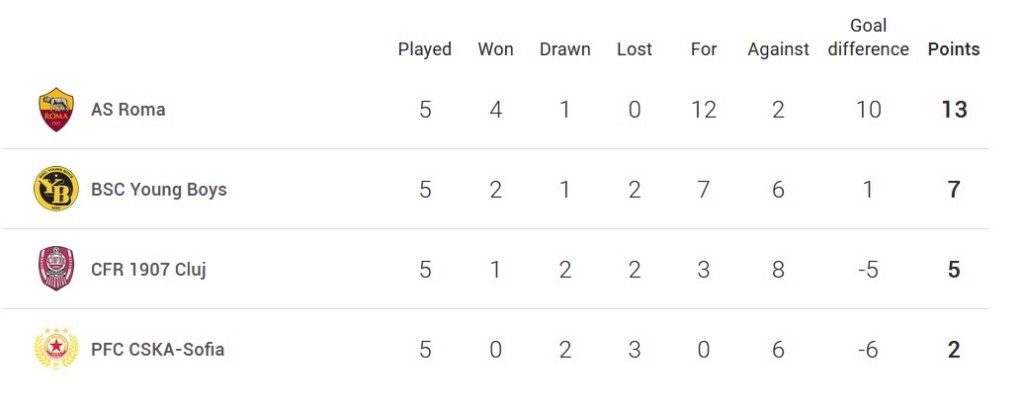Select the CFR 1907 Cluj team name
This screenshot has height=407, width=1024.
[x=148, y=269]
